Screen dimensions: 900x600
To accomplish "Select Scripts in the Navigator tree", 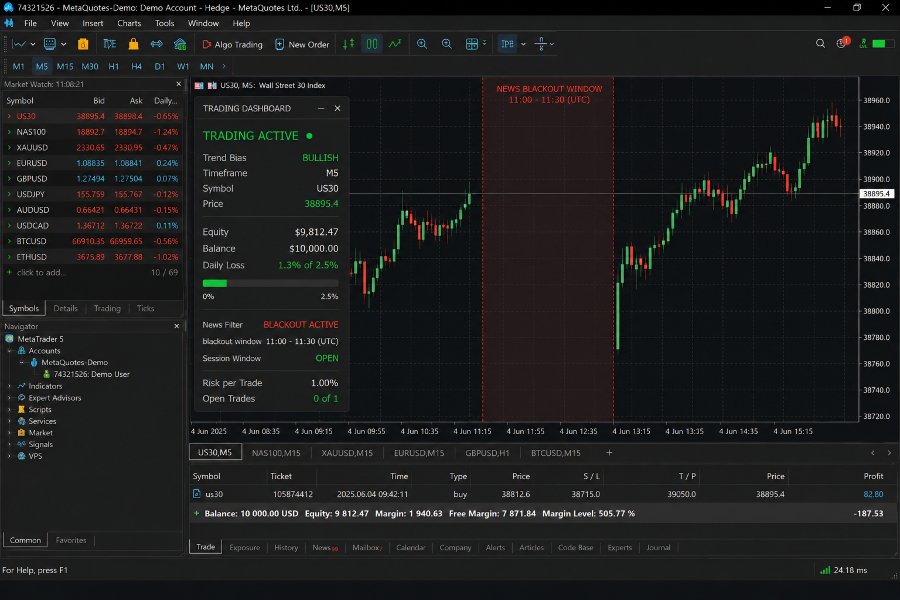I will (40, 409).
